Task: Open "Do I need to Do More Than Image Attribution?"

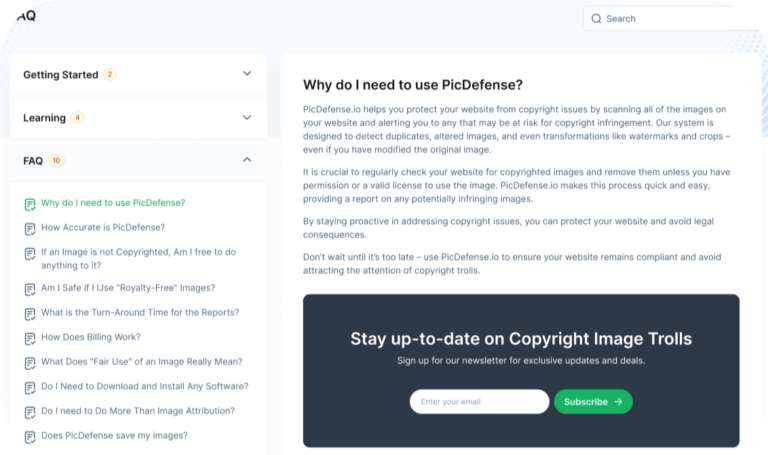Action: [x=138, y=411]
